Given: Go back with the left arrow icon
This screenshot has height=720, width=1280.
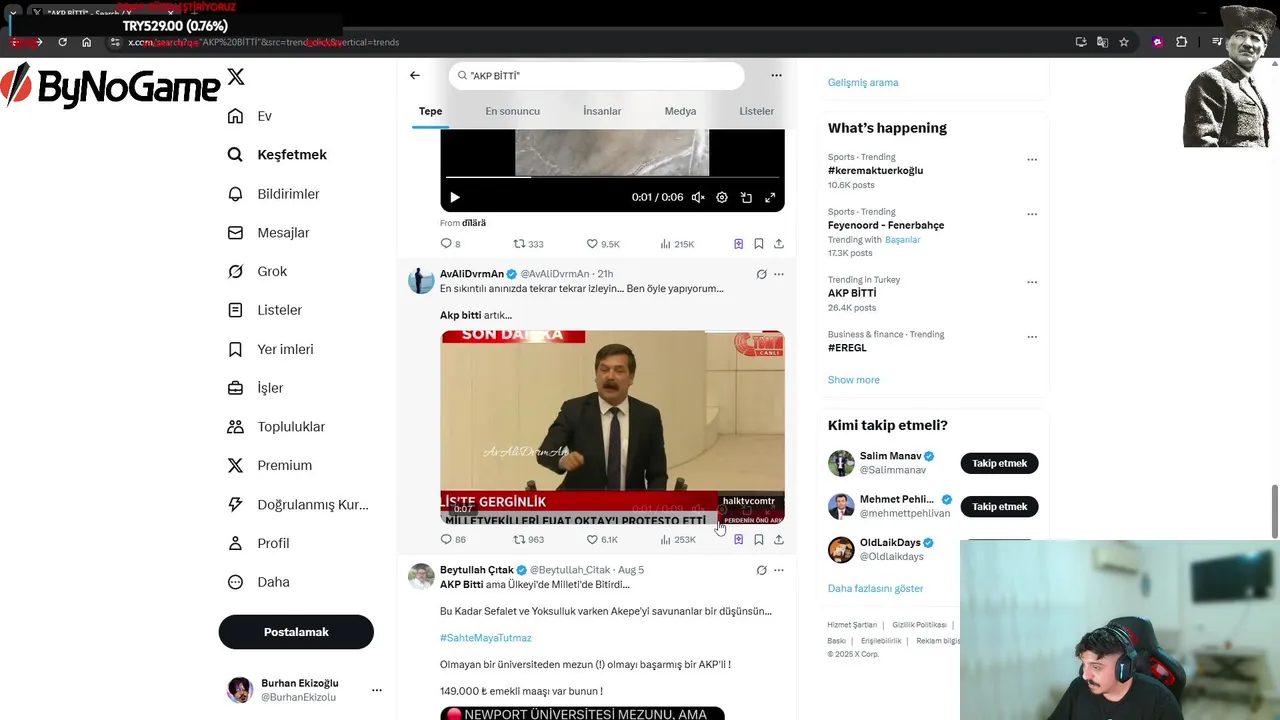Looking at the screenshot, I should [x=415, y=75].
